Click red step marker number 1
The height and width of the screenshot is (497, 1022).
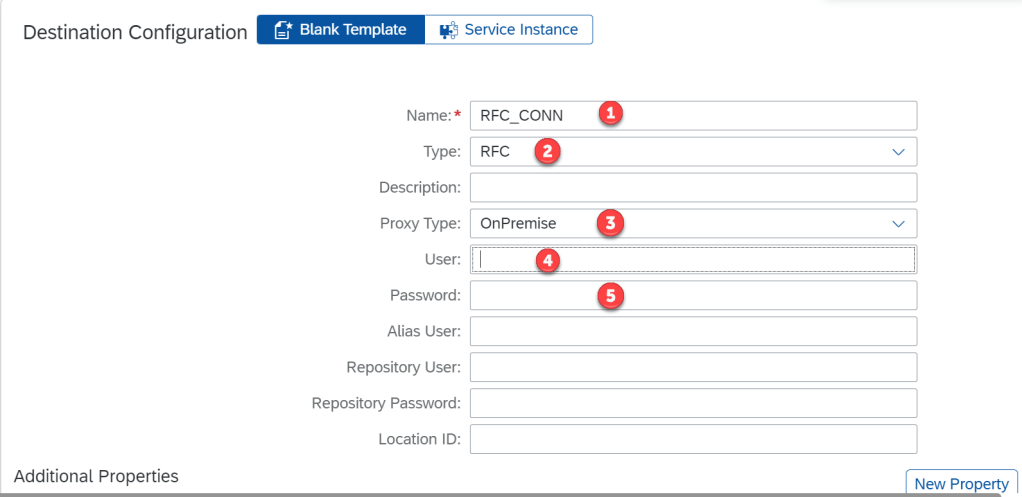(x=610, y=114)
